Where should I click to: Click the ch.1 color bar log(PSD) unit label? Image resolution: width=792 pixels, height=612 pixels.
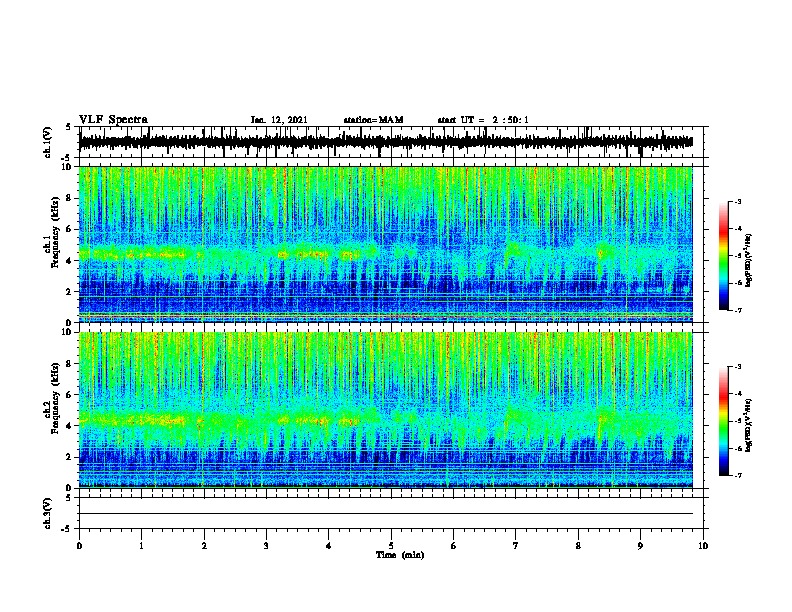(x=749, y=260)
